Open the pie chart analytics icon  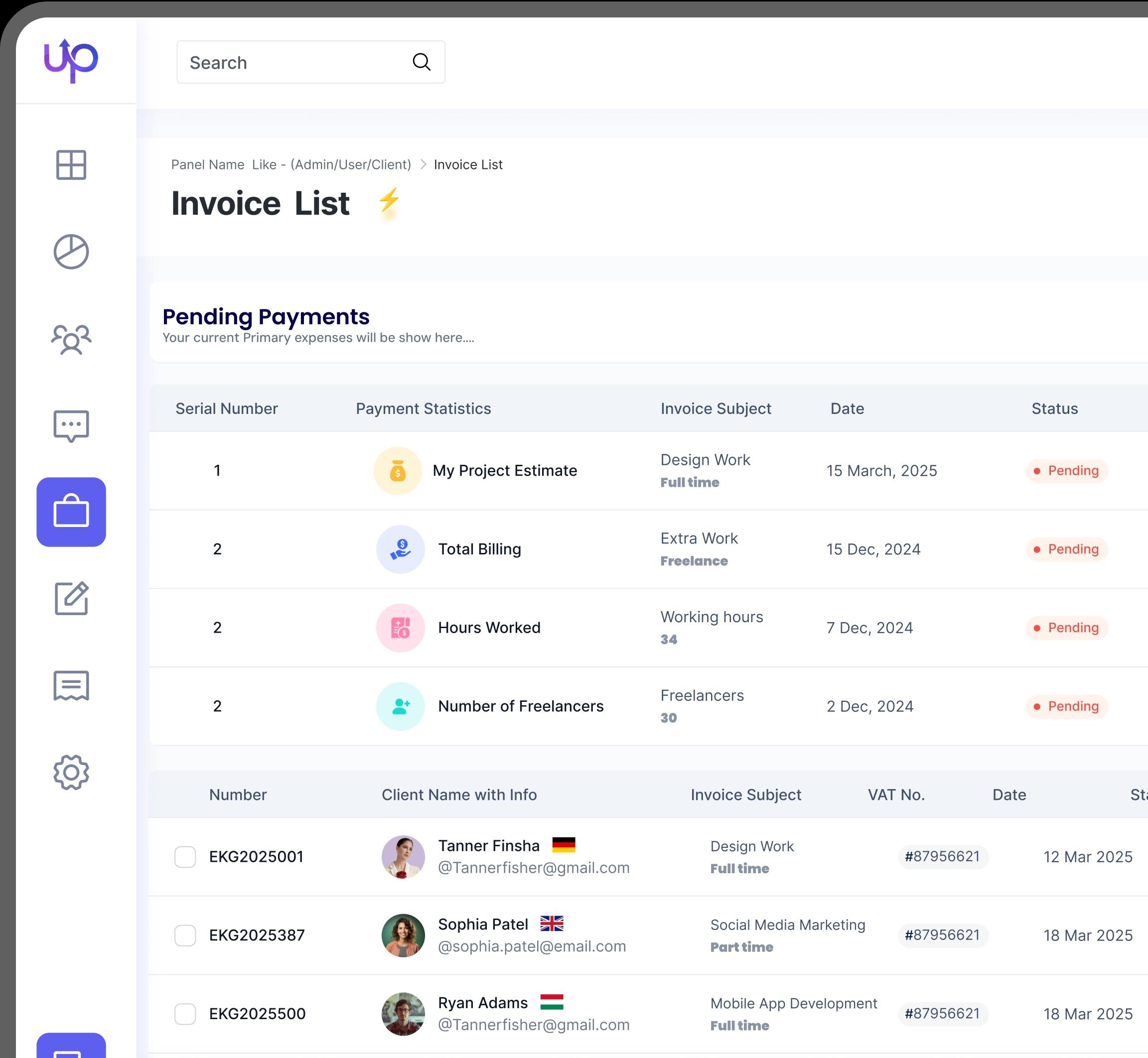(71, 252)
